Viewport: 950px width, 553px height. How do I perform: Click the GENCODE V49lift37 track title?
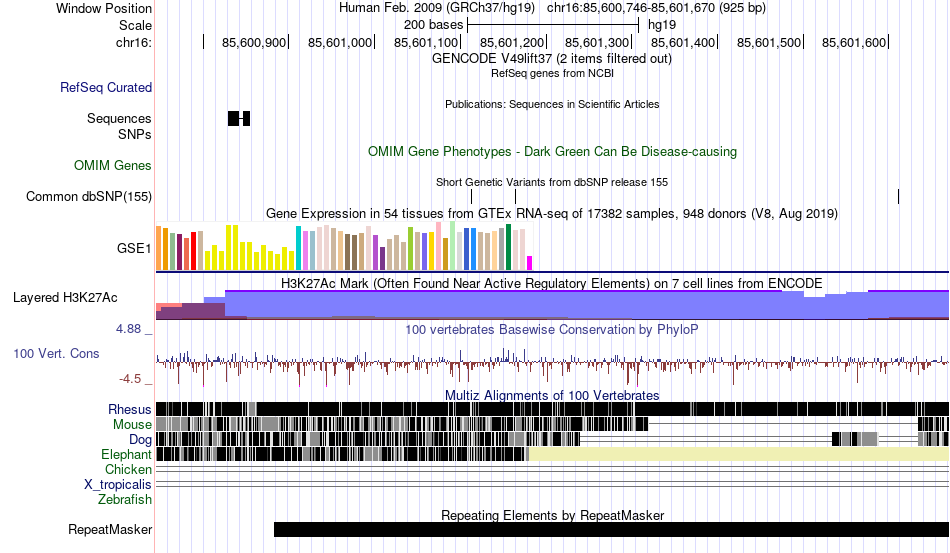(551, 59)
